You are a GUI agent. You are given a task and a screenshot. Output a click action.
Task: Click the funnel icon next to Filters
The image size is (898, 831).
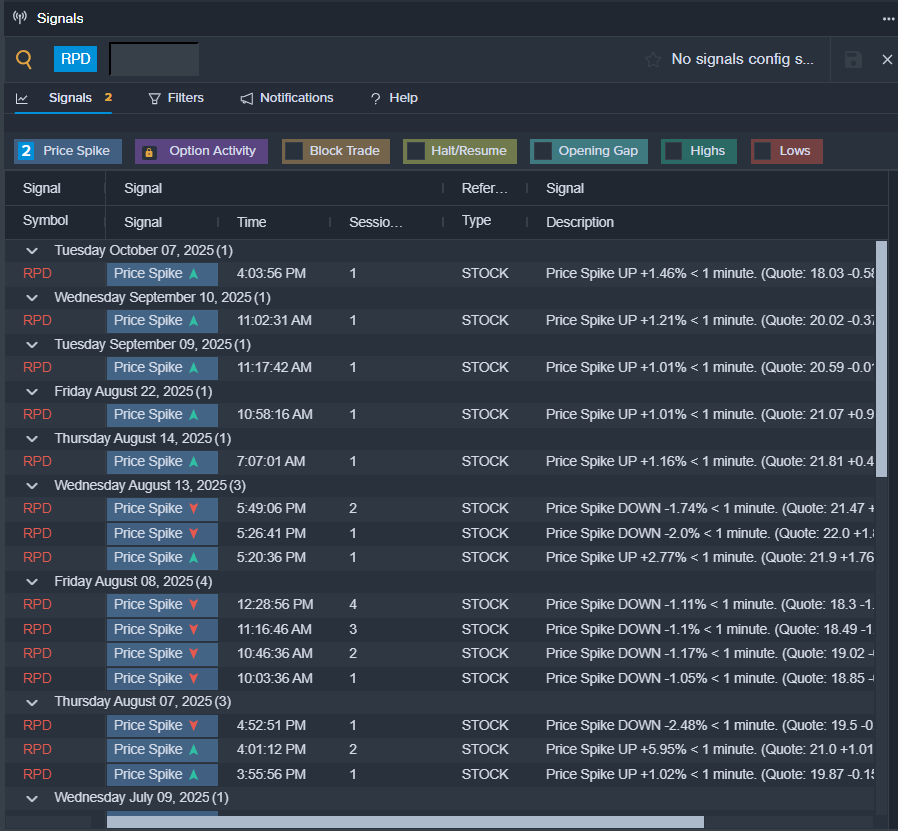154,98
